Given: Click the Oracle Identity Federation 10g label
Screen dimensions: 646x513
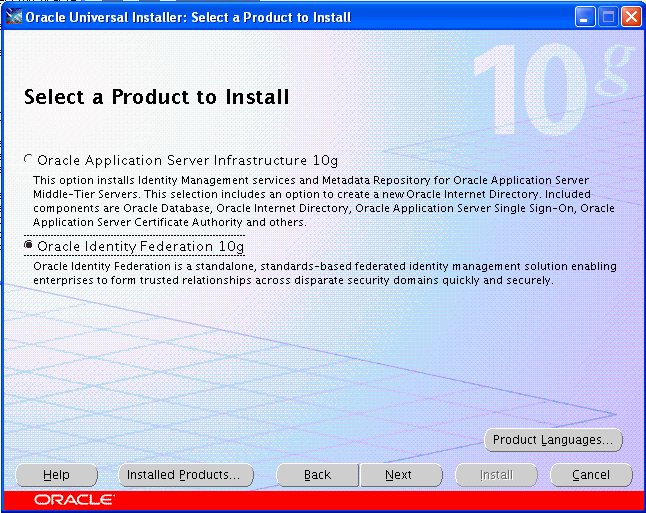Looking at the screenshot, I should pos(140,246).
